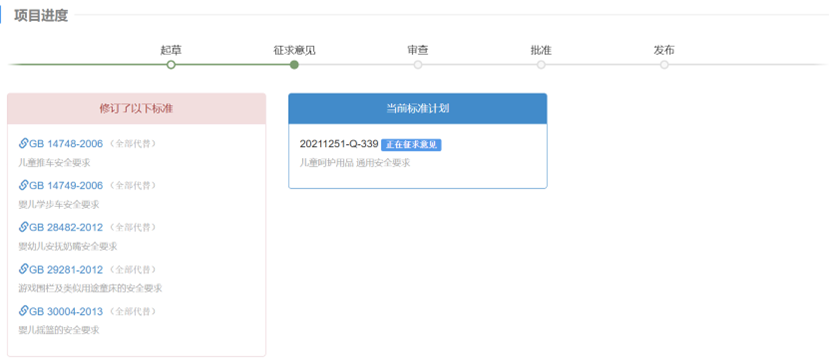
Task: Open the GB 28482-2012 standard link
Action: point(66,227)
